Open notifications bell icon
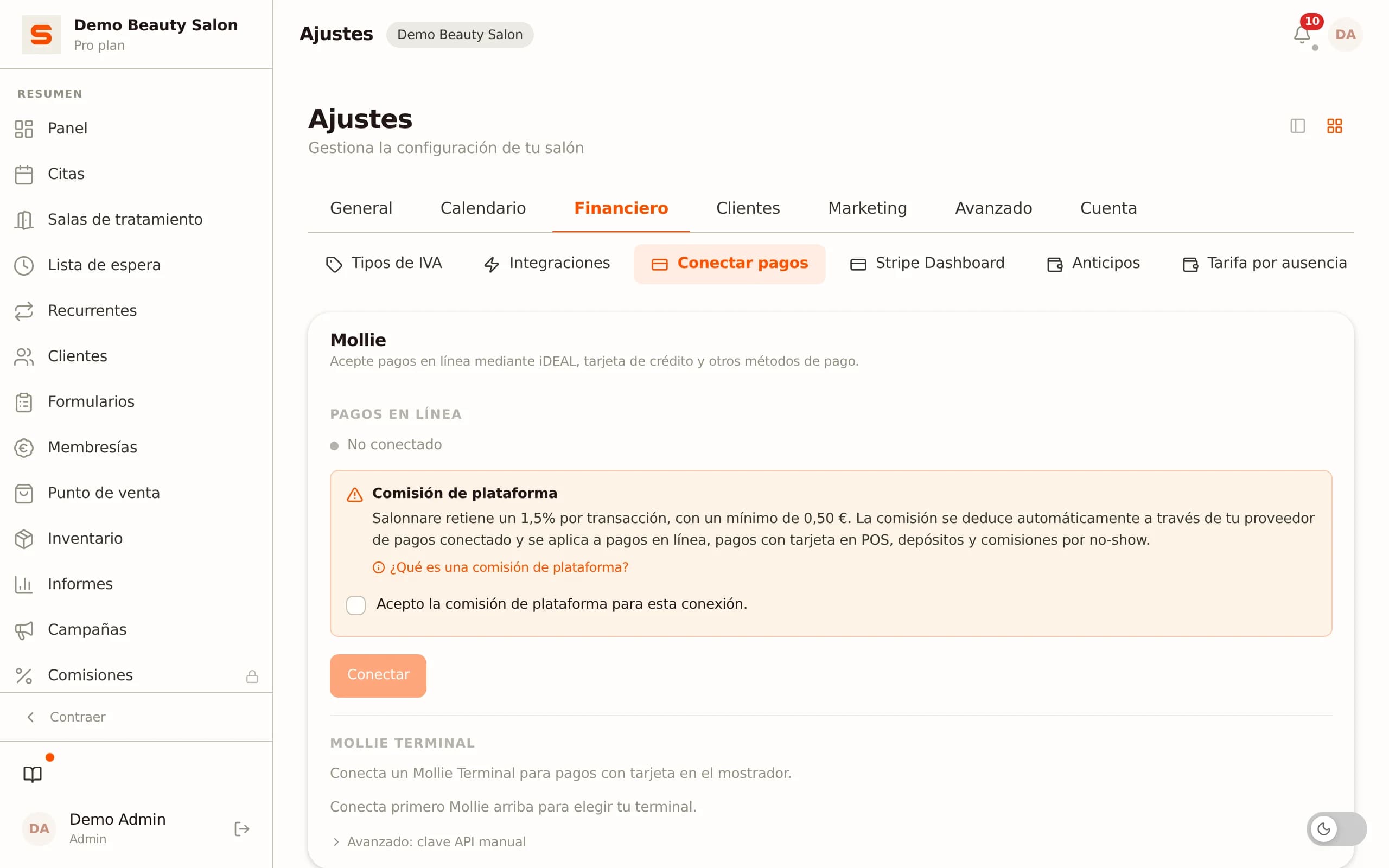Screen dimensions: 1389x868 pos(1302,35)
